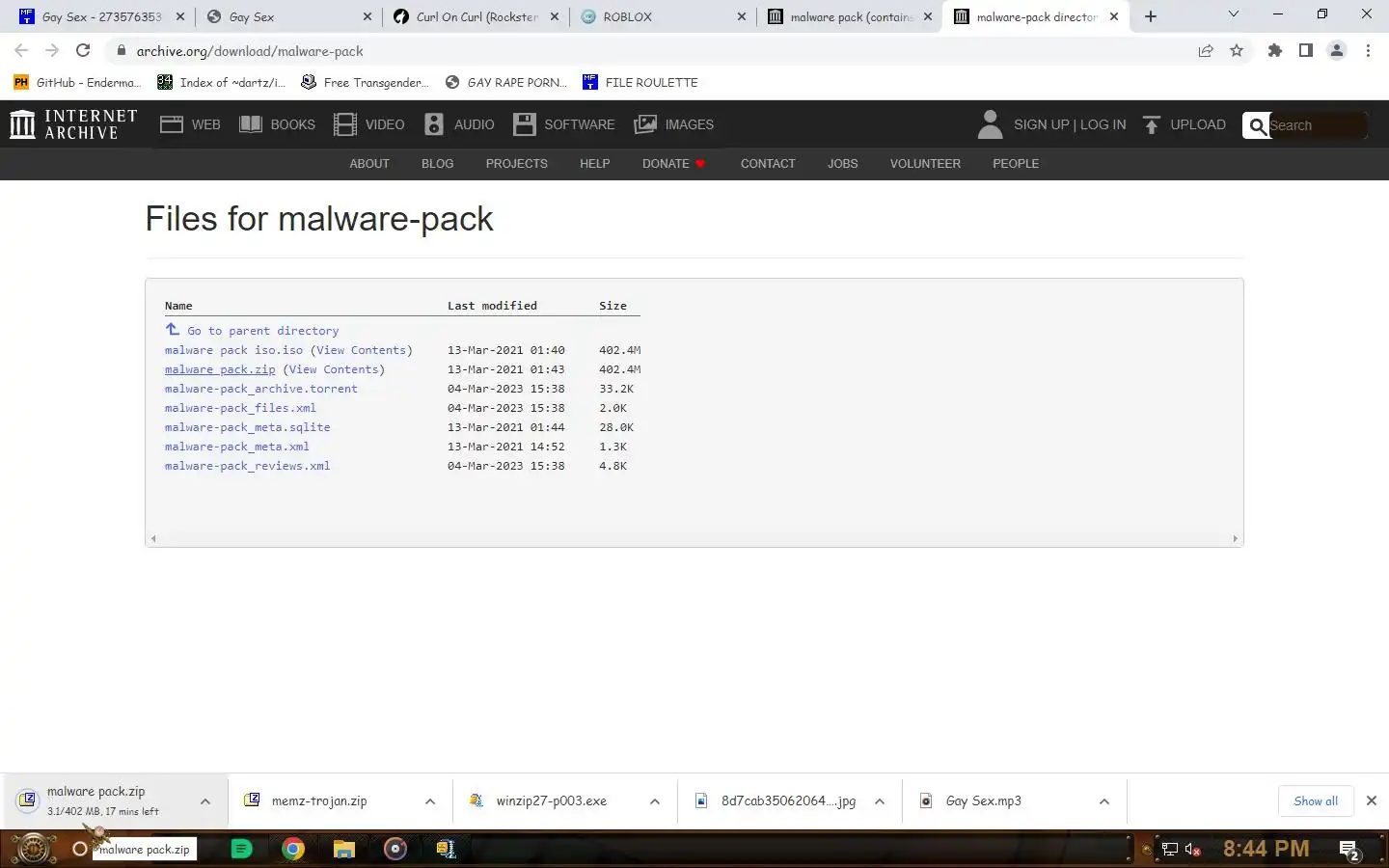
Task: Open the VOLUNTEER menu item
Action: [x=925, y=164]
